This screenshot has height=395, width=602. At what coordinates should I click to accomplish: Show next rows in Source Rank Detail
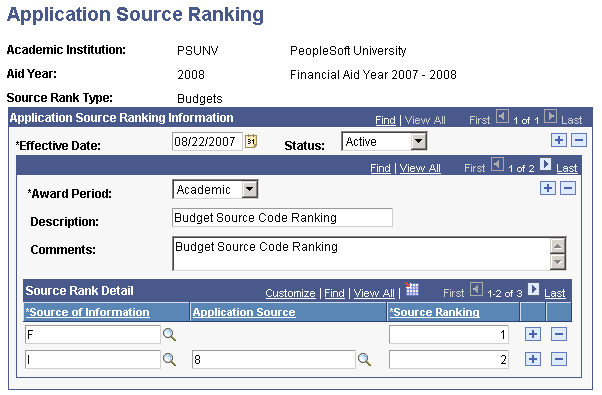point(533,289)
